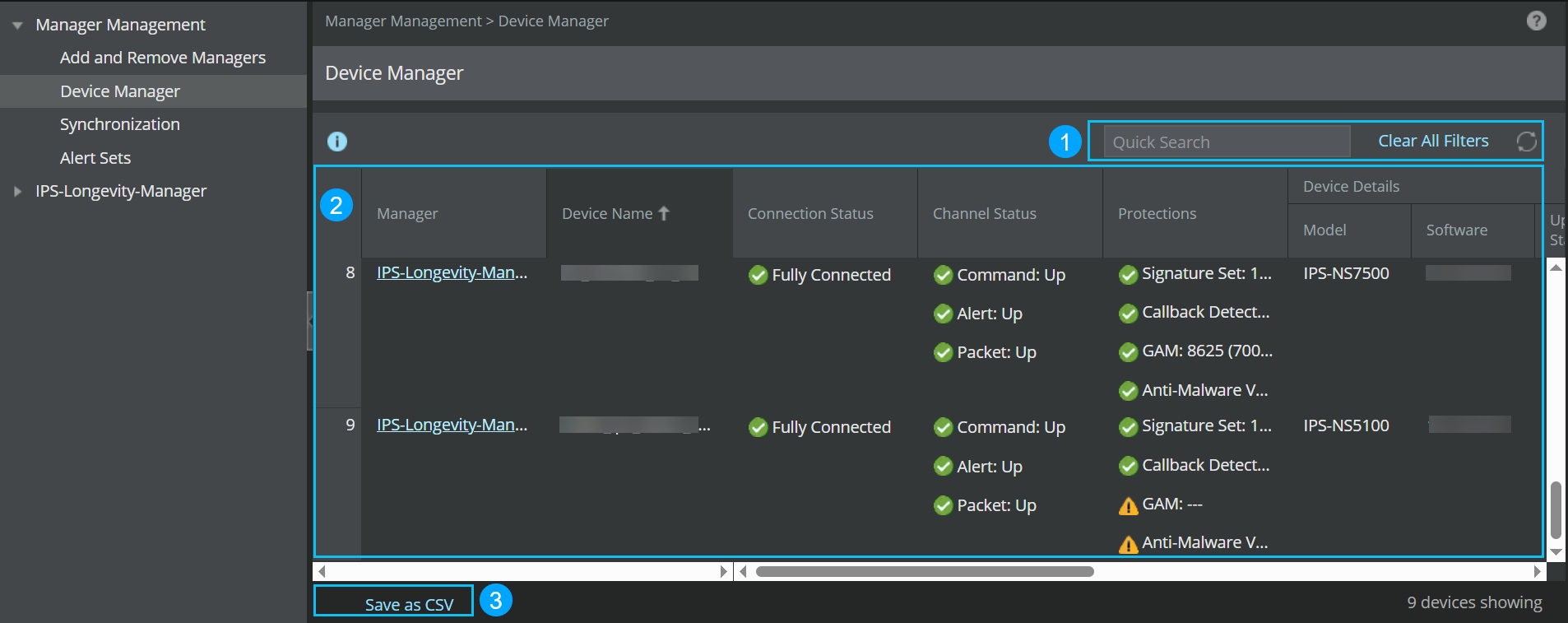The image size is (1568, 623).
Task: Click the right arrow of the horizontal scrollbar
Action: pos(1538,571)
